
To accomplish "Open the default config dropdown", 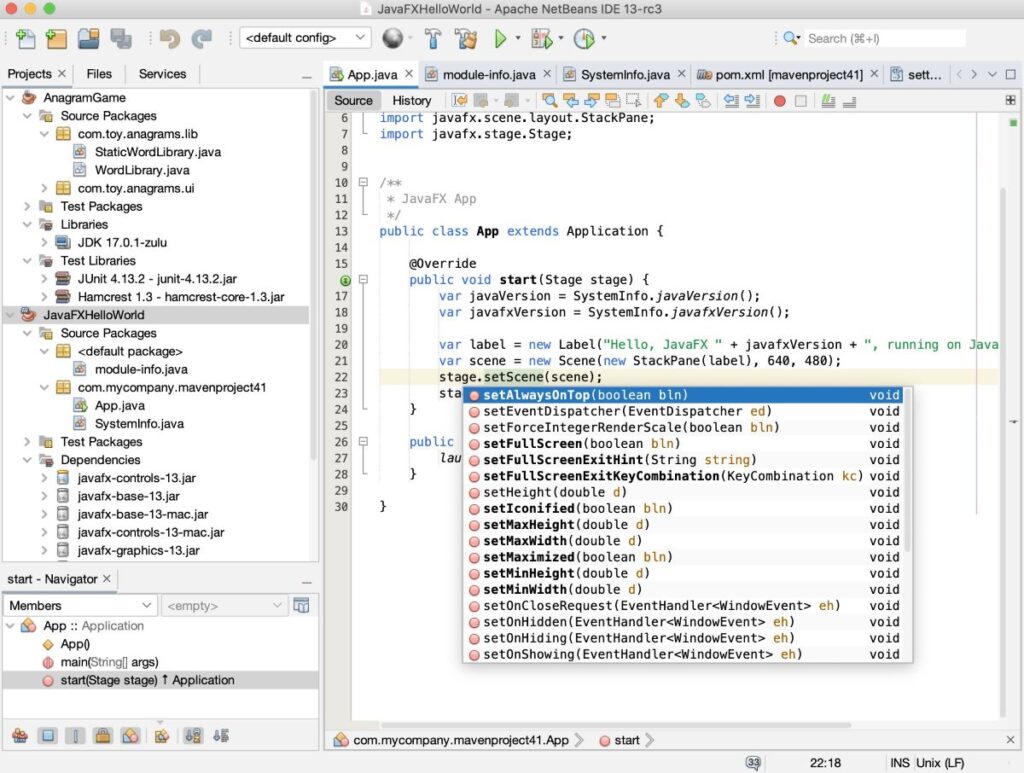I will pos(305,37).
